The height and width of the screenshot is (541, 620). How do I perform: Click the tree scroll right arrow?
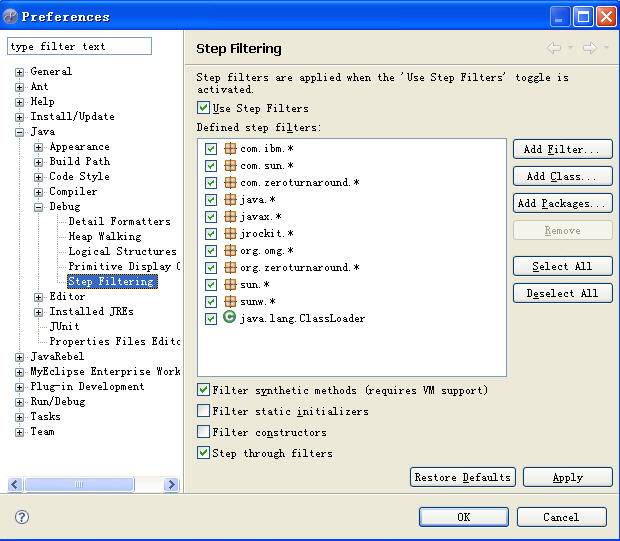[x=171, y=484]
